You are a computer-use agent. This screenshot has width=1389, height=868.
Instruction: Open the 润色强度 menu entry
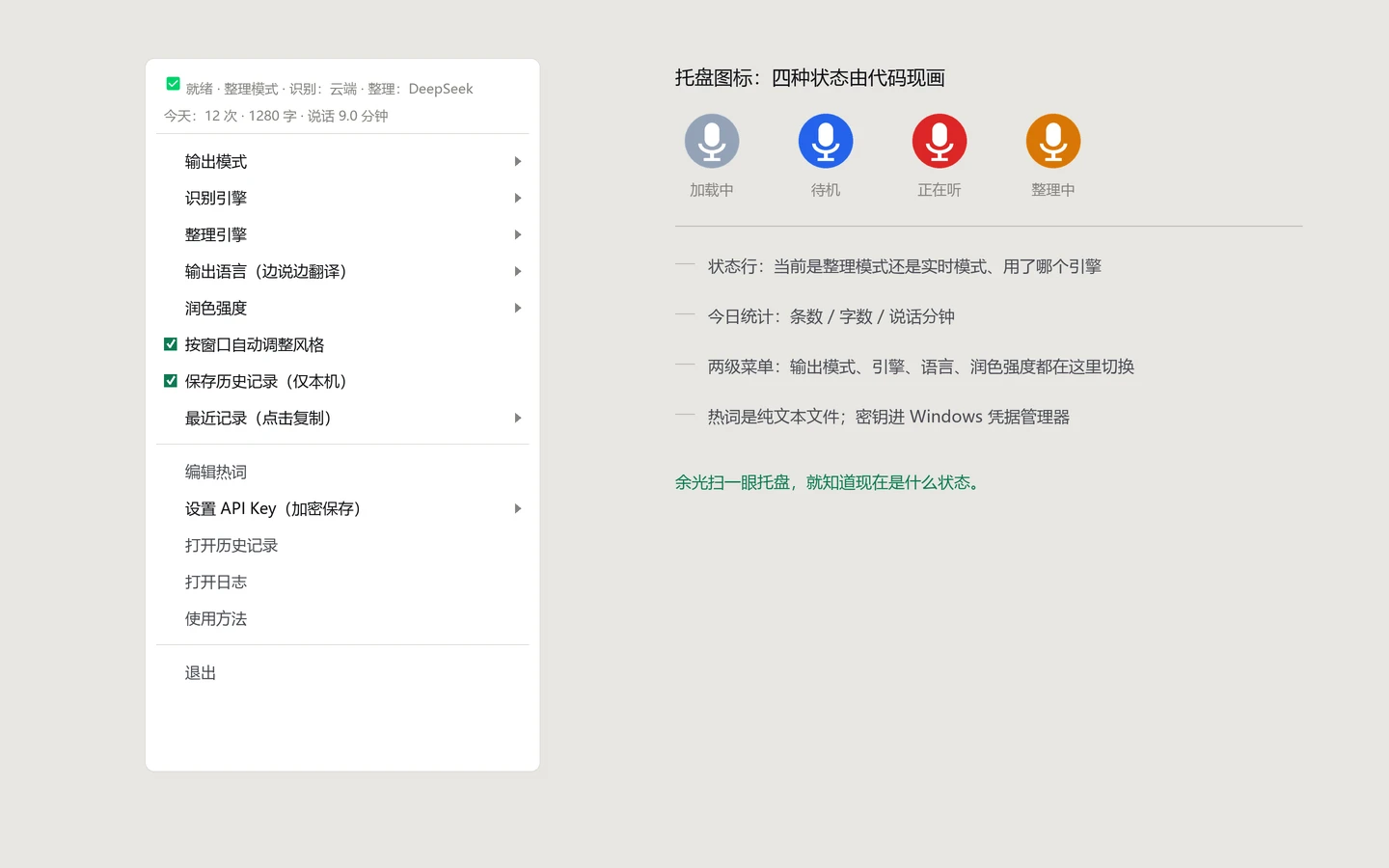coord(342,308)
